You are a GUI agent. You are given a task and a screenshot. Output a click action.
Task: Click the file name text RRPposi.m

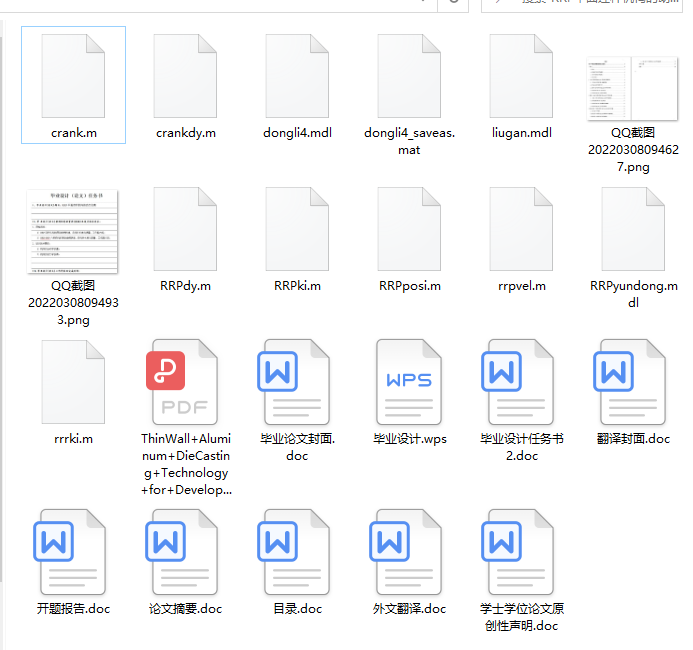pyautogui.click(x=409, y=285)
